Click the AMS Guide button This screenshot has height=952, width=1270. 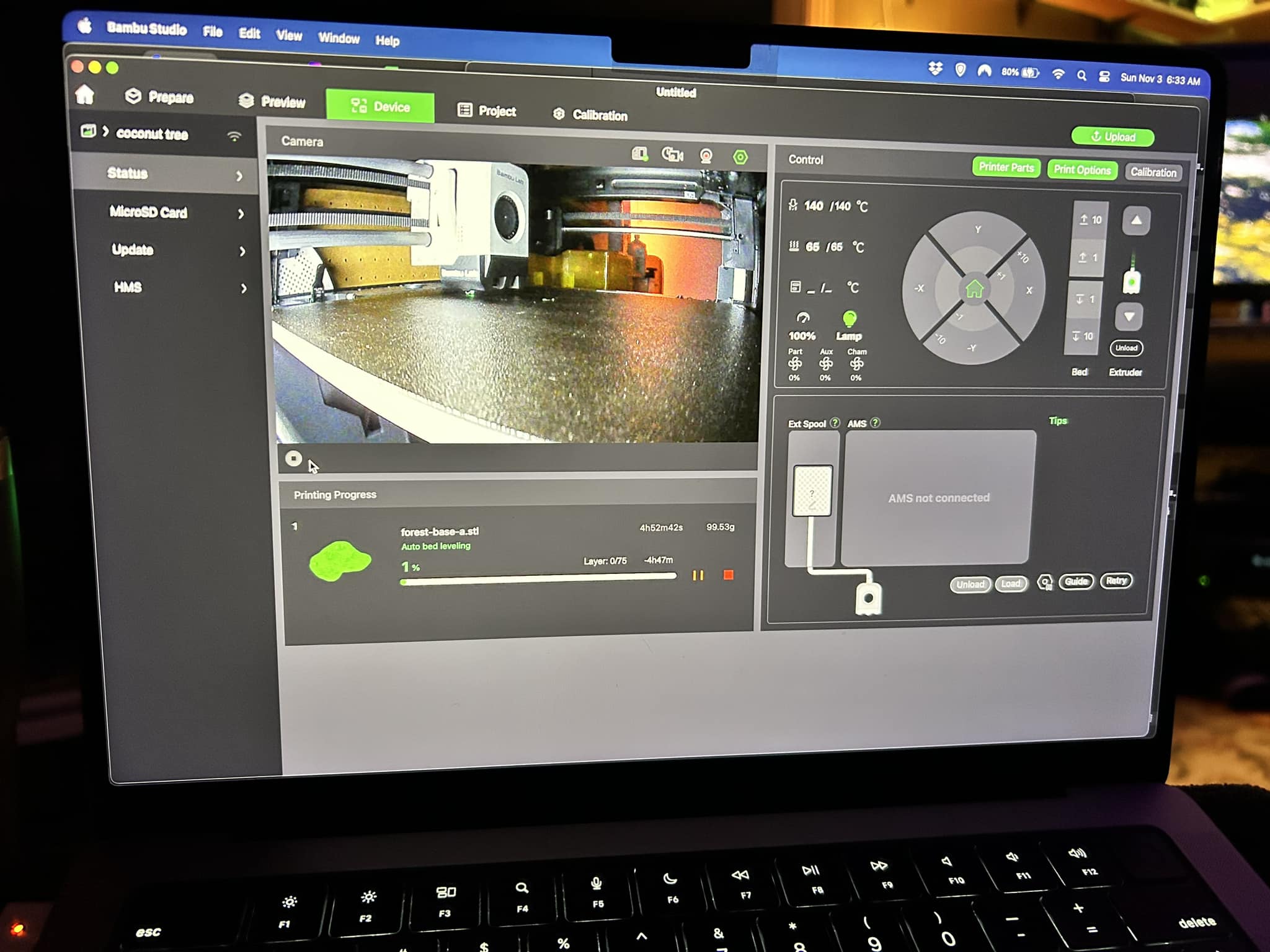(x=1076, y=581)
